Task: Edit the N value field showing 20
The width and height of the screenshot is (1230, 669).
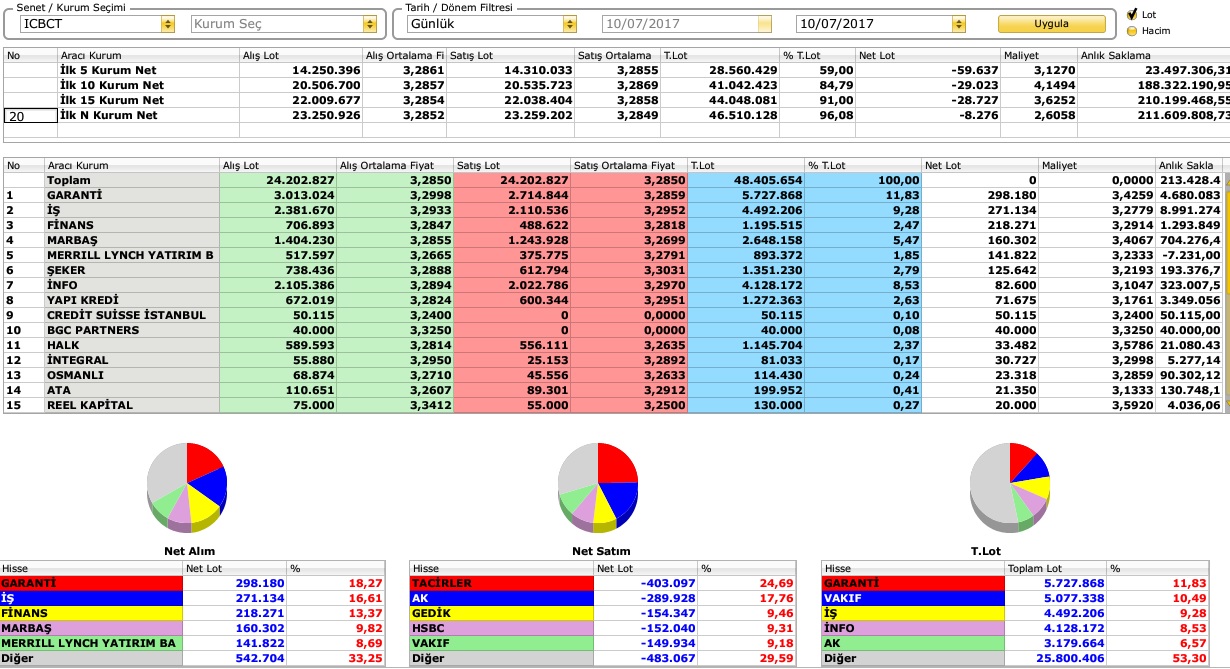Action: click(x=31, y=116)
